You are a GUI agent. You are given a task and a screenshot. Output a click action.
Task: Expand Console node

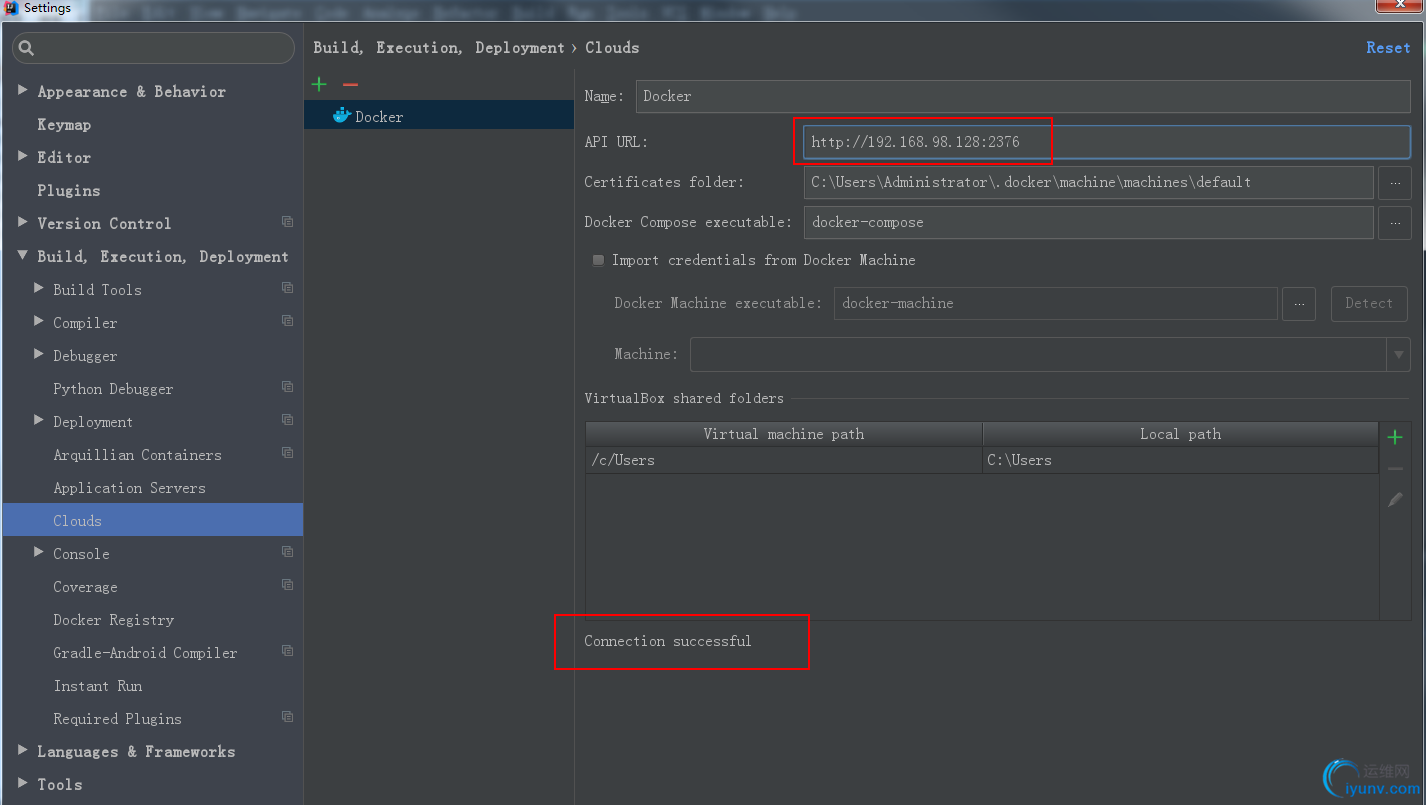click(38, 553)
